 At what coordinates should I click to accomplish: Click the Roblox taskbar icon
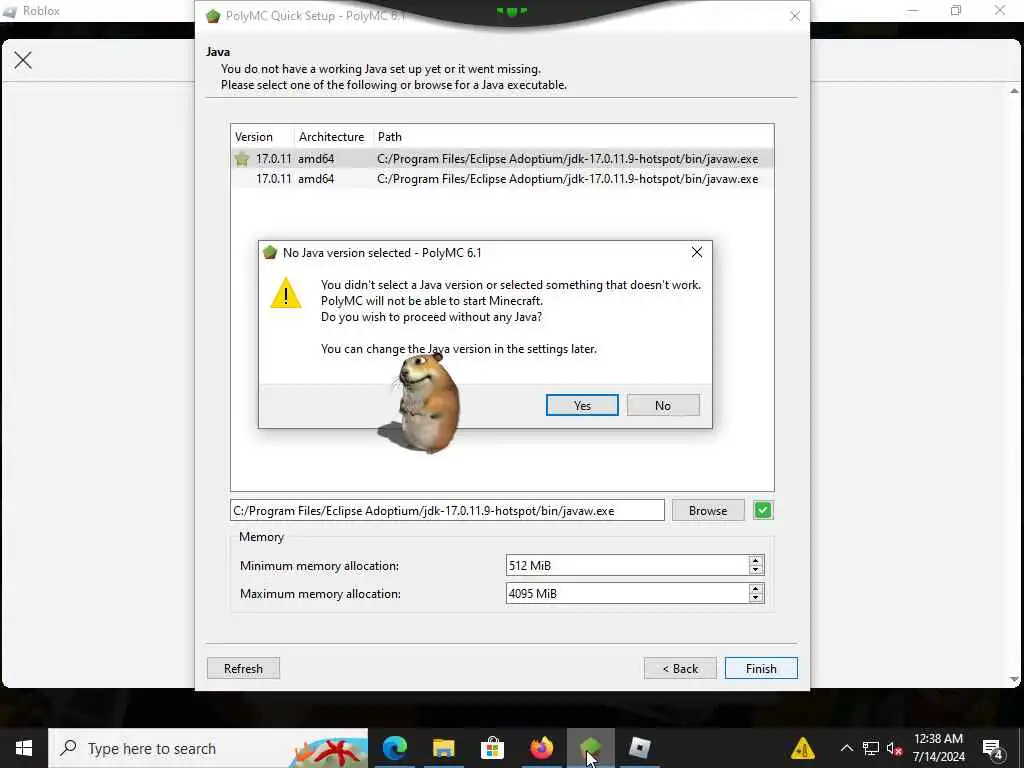(639, 748)
